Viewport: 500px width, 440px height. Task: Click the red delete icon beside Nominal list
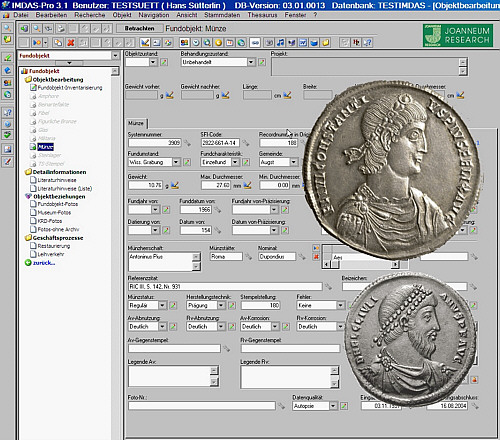pyautogui.click(x=316, y=257)
